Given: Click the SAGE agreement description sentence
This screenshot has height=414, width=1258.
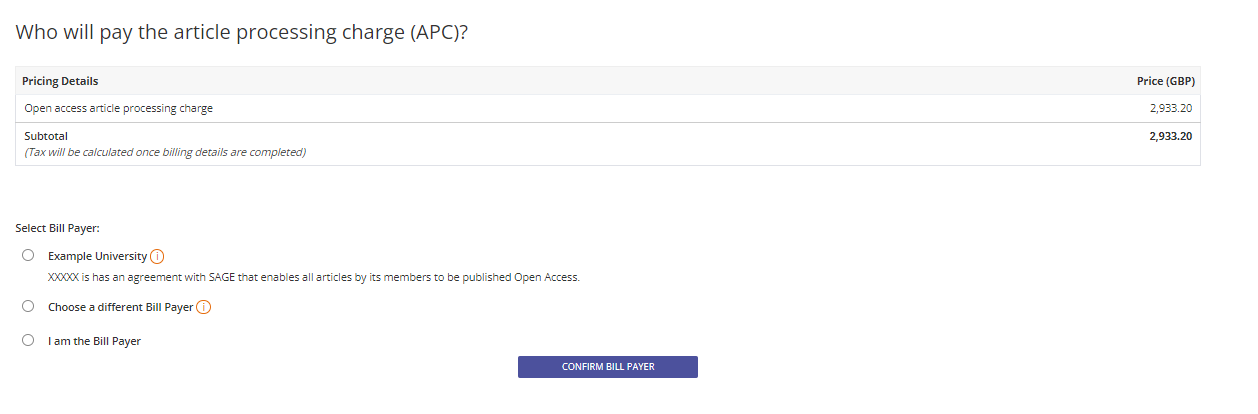Looking at the screenshot, I should [314, 277].
